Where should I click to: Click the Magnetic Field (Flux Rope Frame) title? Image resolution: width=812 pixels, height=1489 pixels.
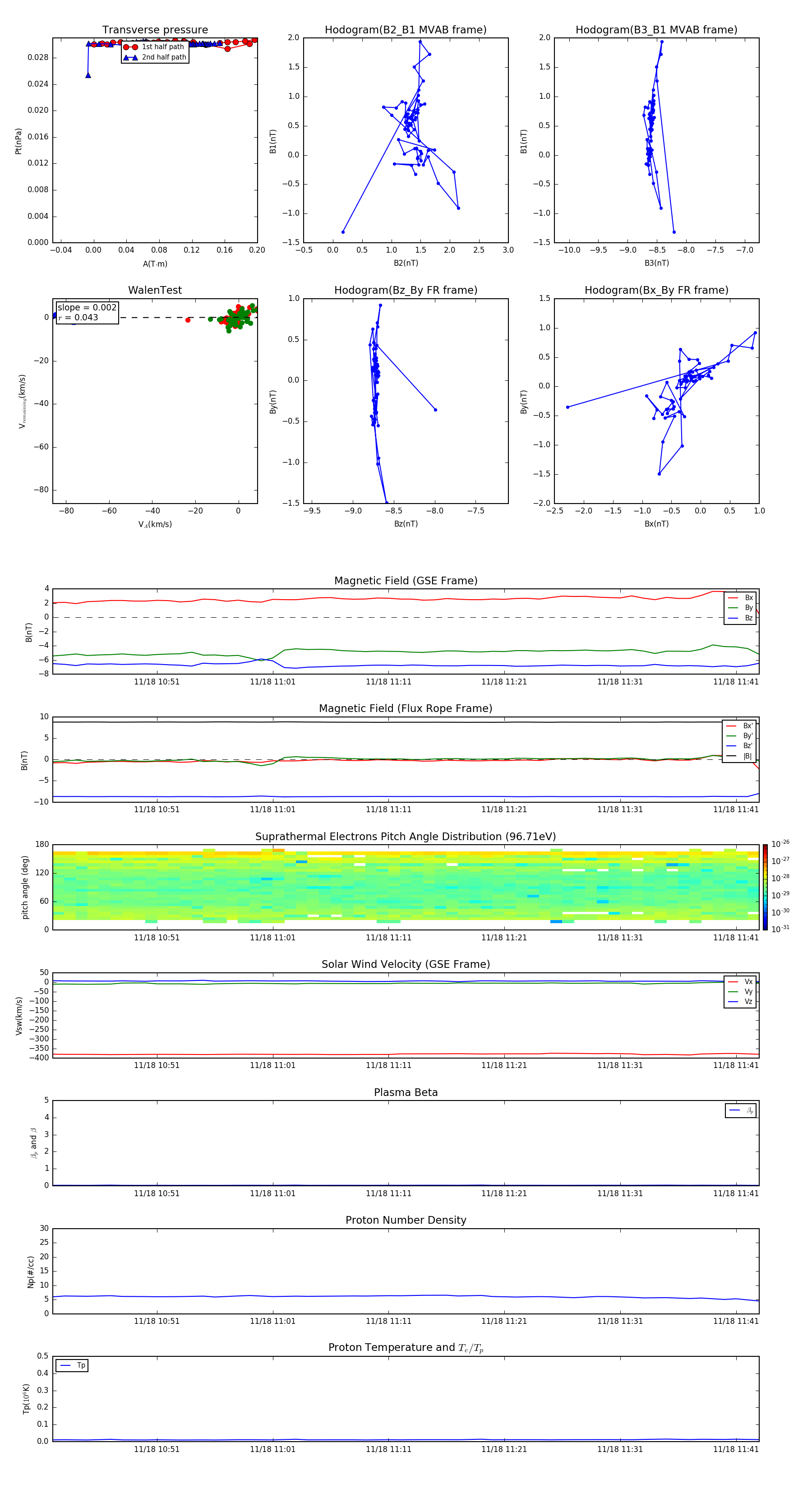[405, 709]
